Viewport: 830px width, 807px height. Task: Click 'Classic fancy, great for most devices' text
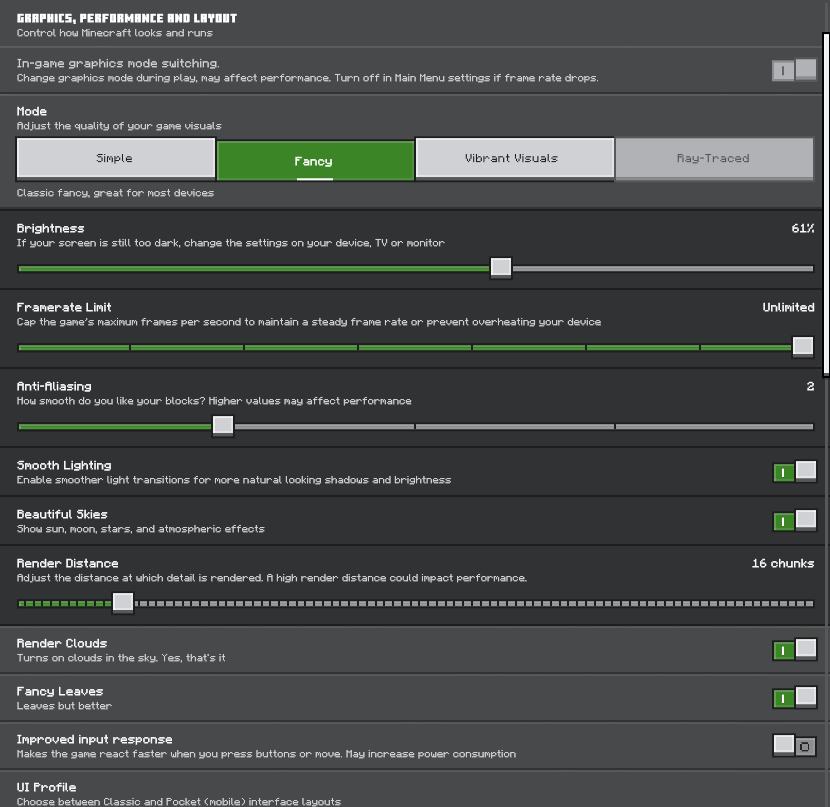pyautogui.click(x=115, y=193)
